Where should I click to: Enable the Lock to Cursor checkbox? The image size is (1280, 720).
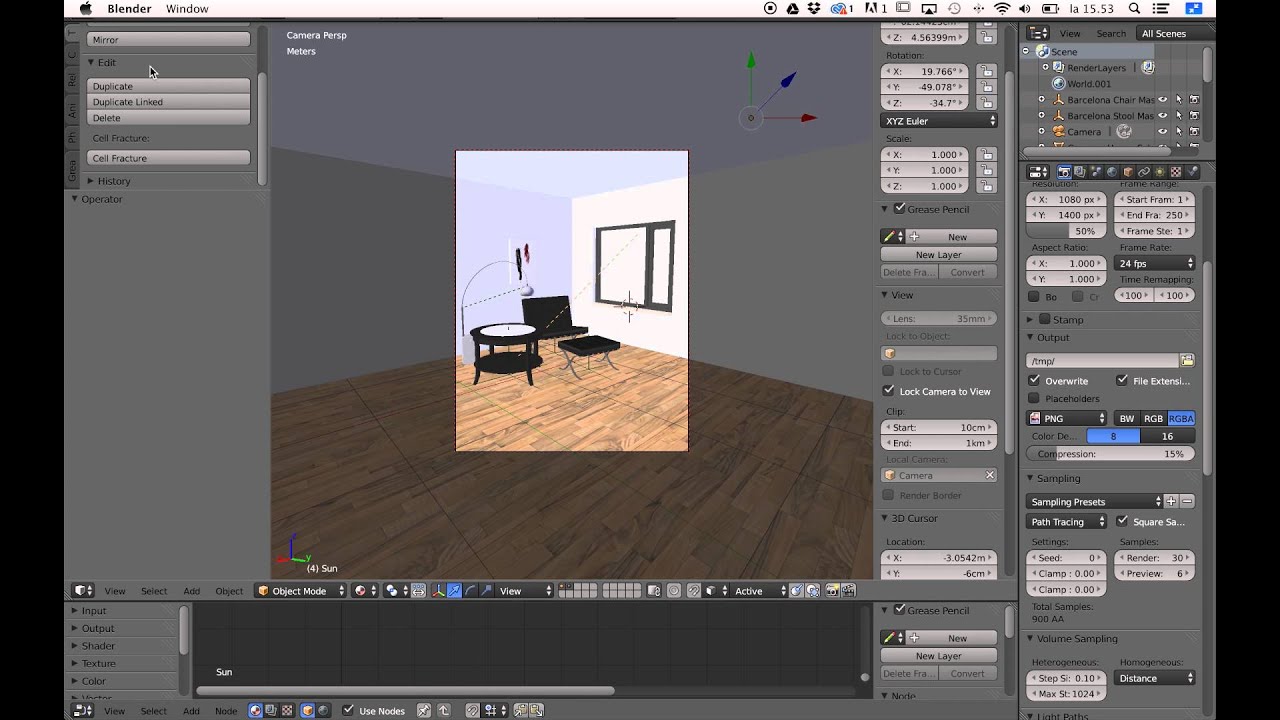tap(888, 371)
